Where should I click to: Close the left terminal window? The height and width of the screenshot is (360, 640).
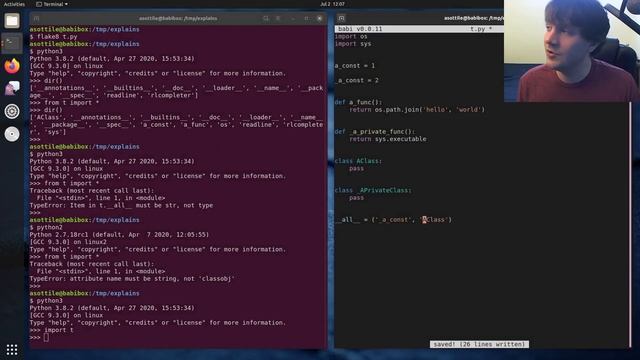[320, 18]
